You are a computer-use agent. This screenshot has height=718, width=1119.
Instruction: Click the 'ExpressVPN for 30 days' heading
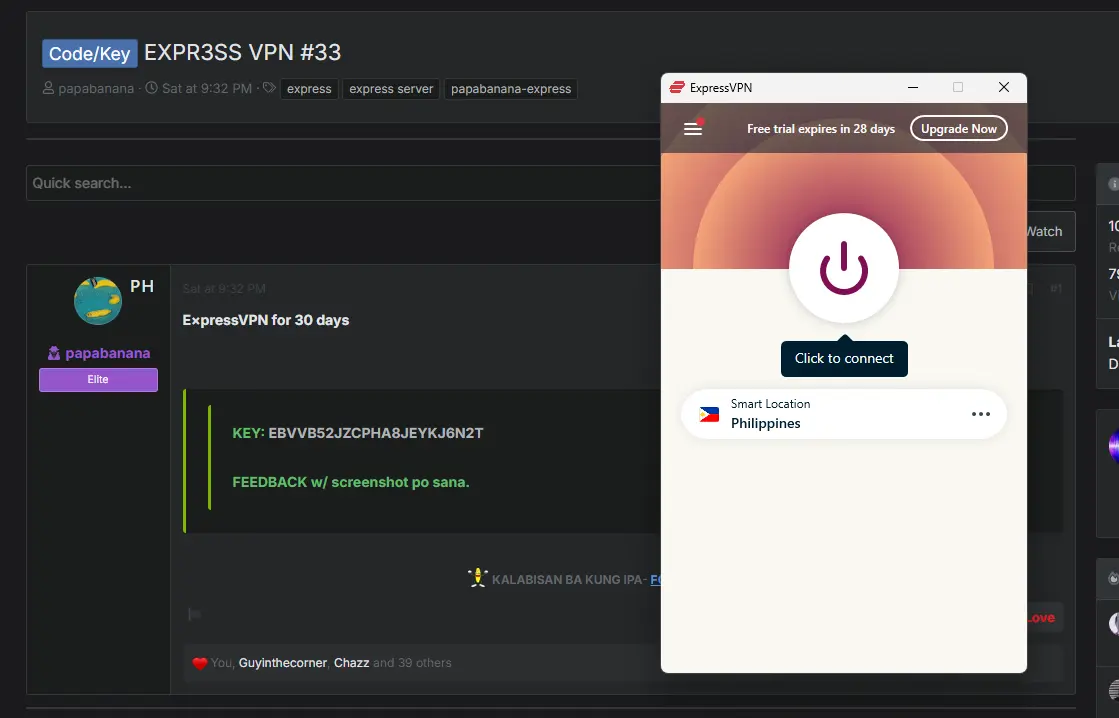(265, 320)
